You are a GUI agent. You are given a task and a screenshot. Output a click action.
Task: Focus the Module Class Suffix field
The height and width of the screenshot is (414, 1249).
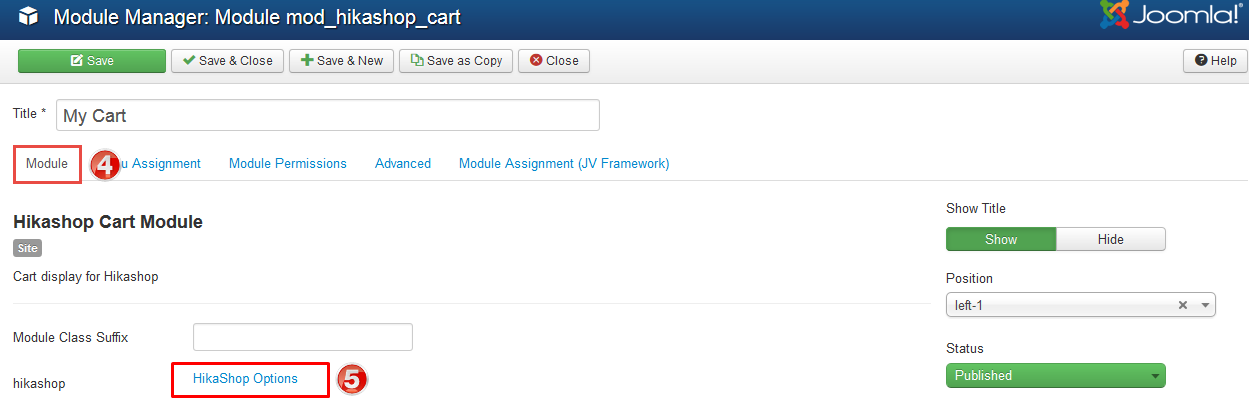(x=303, y=337)
